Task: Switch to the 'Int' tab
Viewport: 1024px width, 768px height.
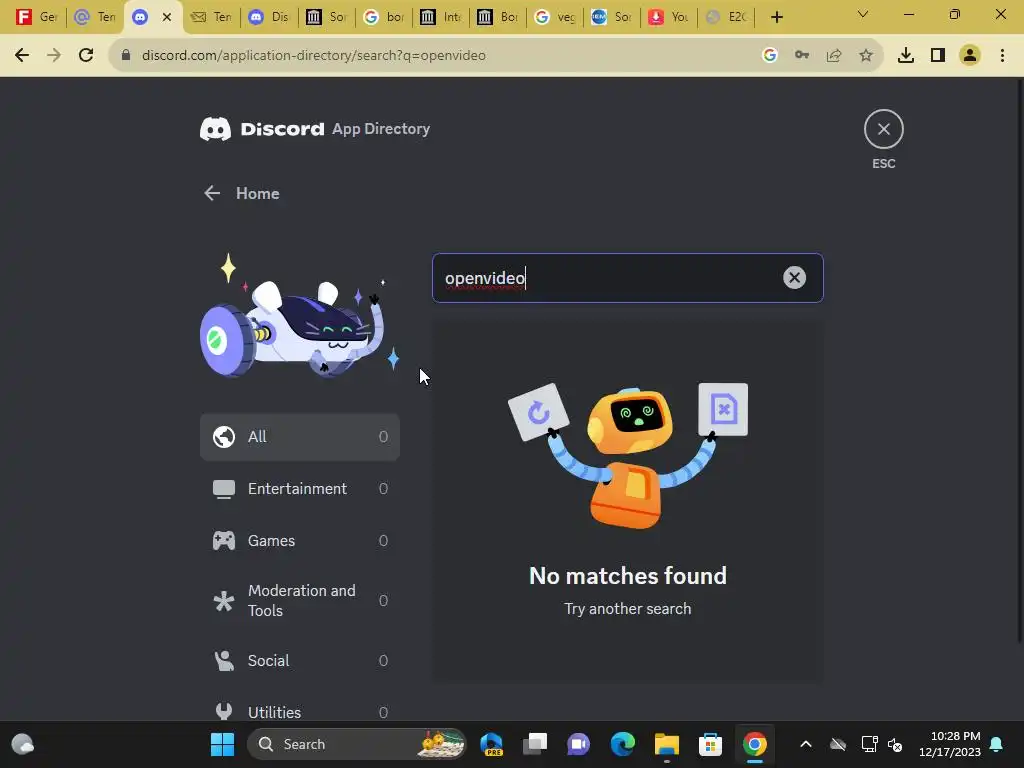Action: point(441,17)
